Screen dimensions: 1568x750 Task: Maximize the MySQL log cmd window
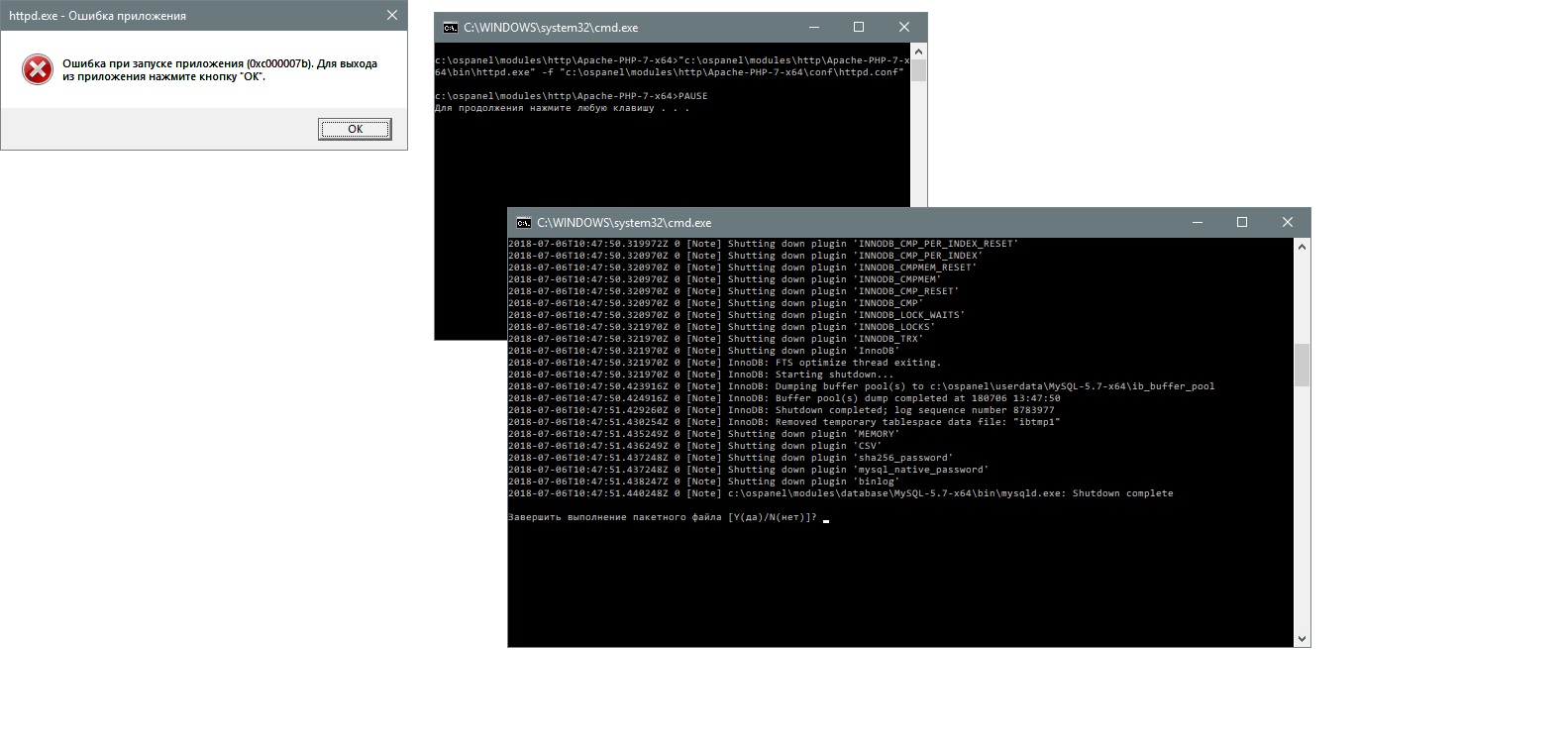click(1242, 223)
